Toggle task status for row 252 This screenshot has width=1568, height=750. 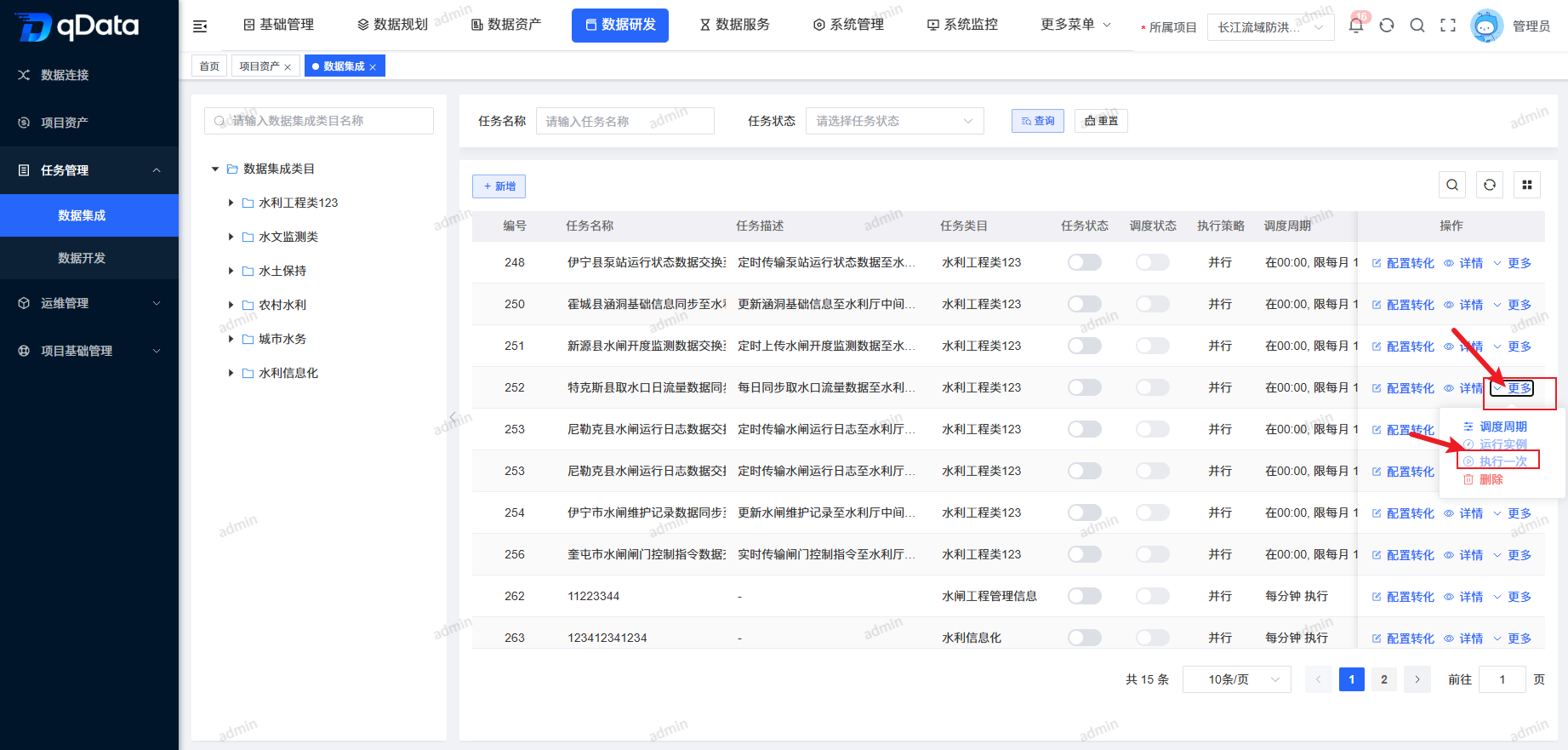(1085, 387)
